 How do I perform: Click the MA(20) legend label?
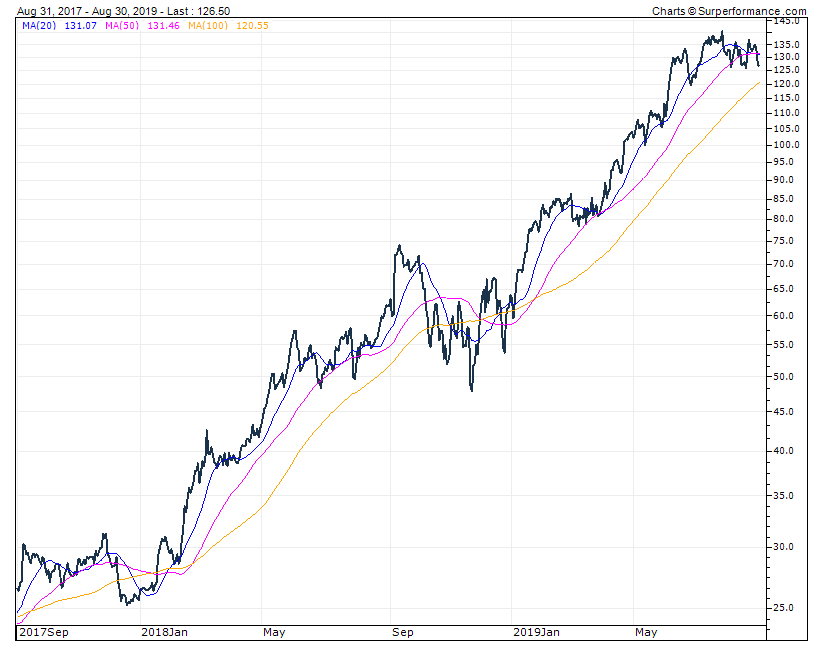[39, 25]
